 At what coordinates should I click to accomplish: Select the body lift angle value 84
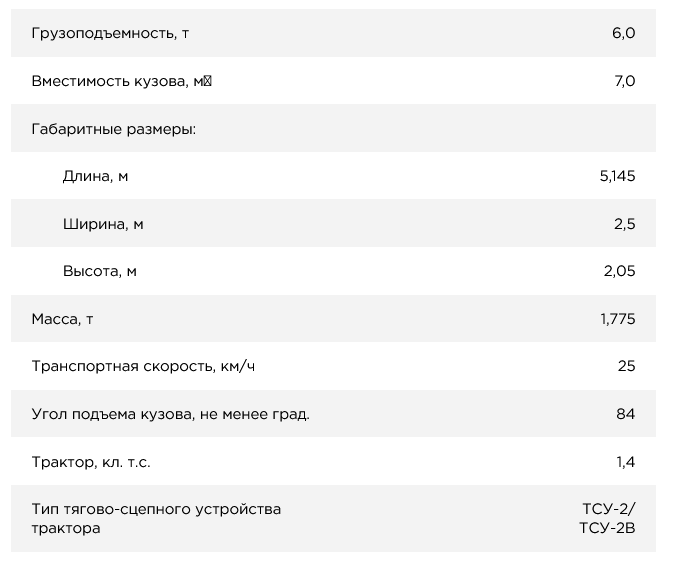[626, 414]
